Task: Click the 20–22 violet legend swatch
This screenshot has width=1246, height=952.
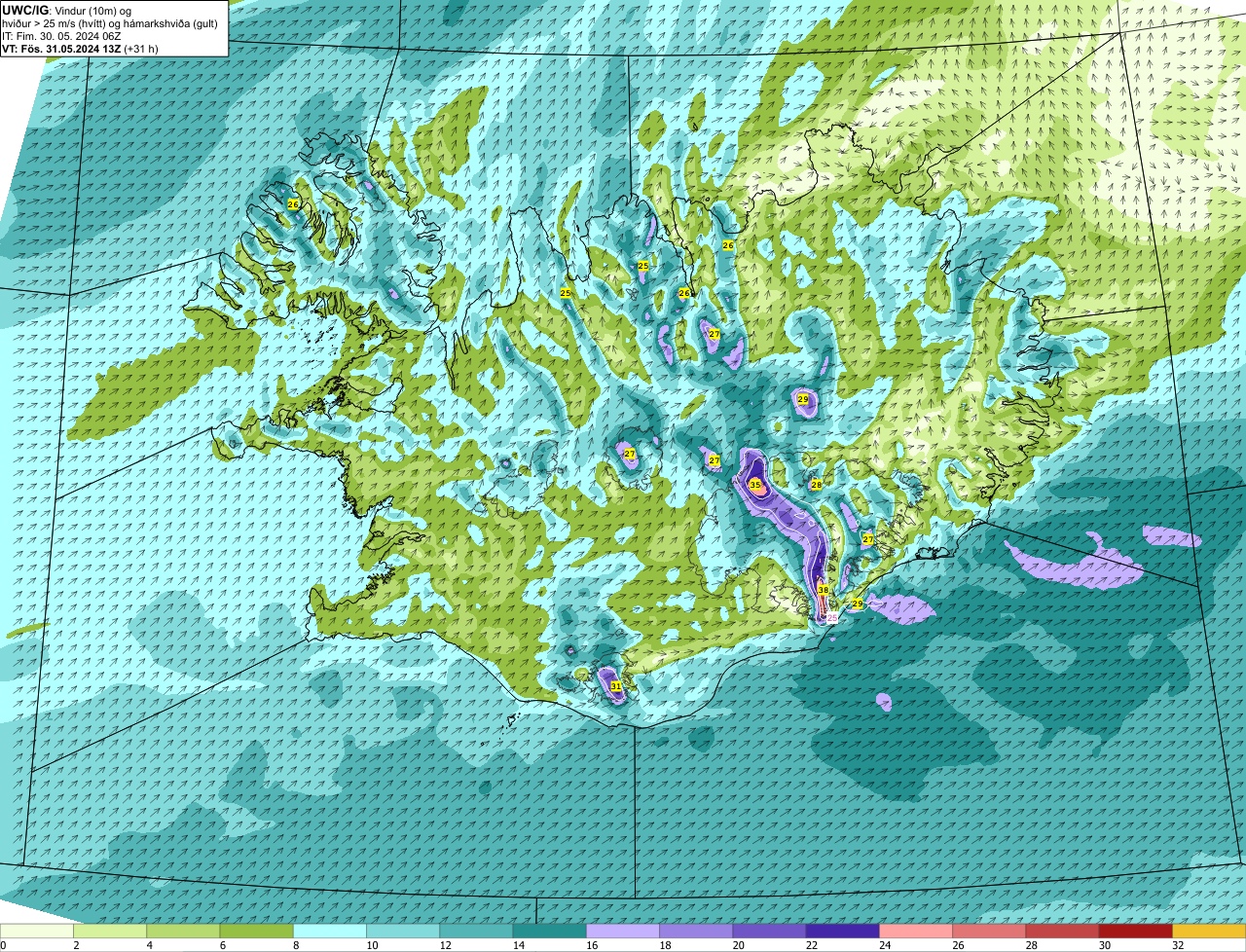Action: (769, 931)
